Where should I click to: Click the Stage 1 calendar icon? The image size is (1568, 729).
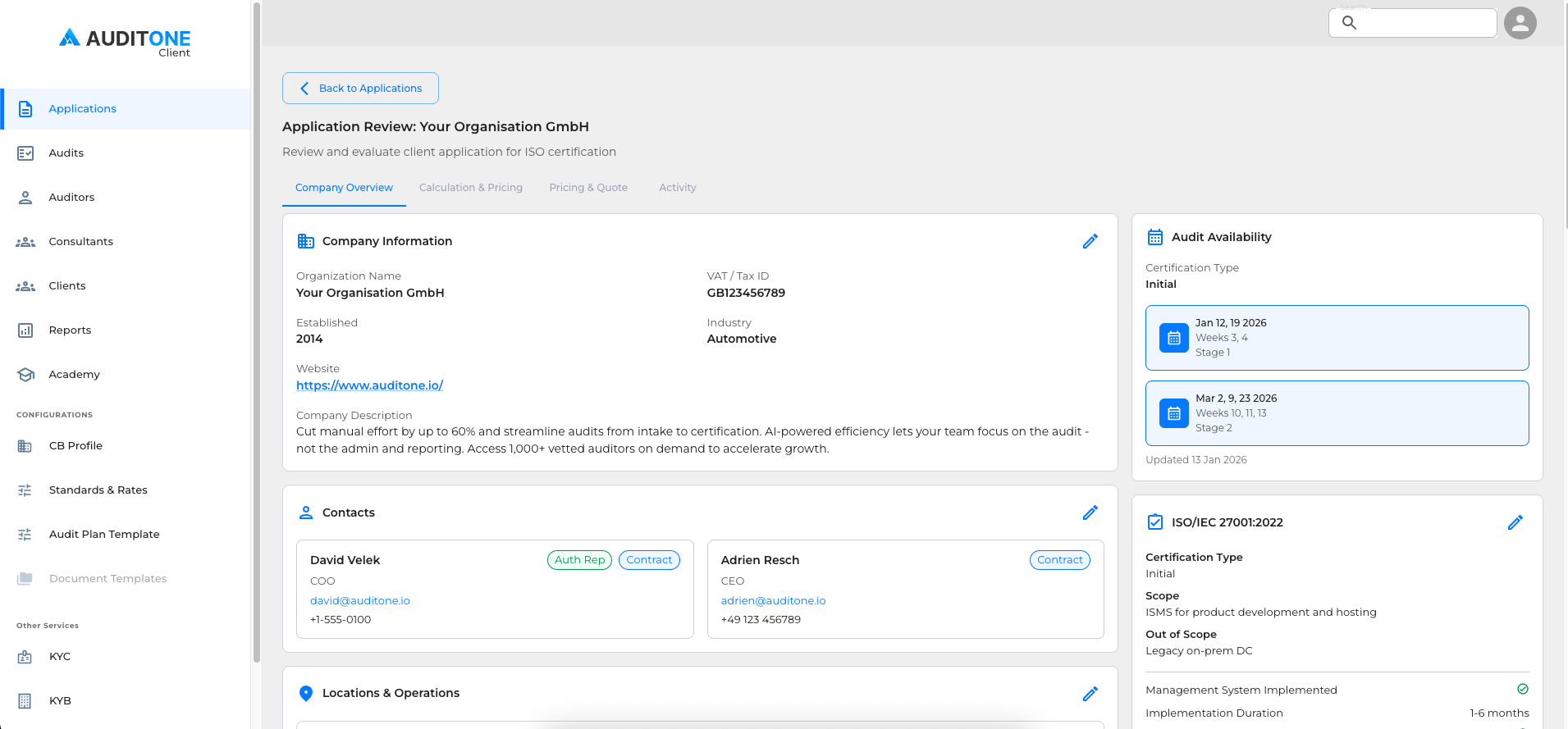click(1174, 338)
